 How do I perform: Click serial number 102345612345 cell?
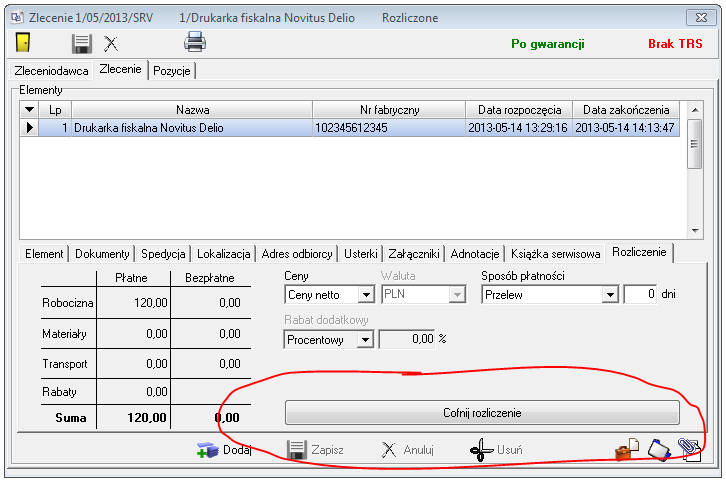coord(389,128)
